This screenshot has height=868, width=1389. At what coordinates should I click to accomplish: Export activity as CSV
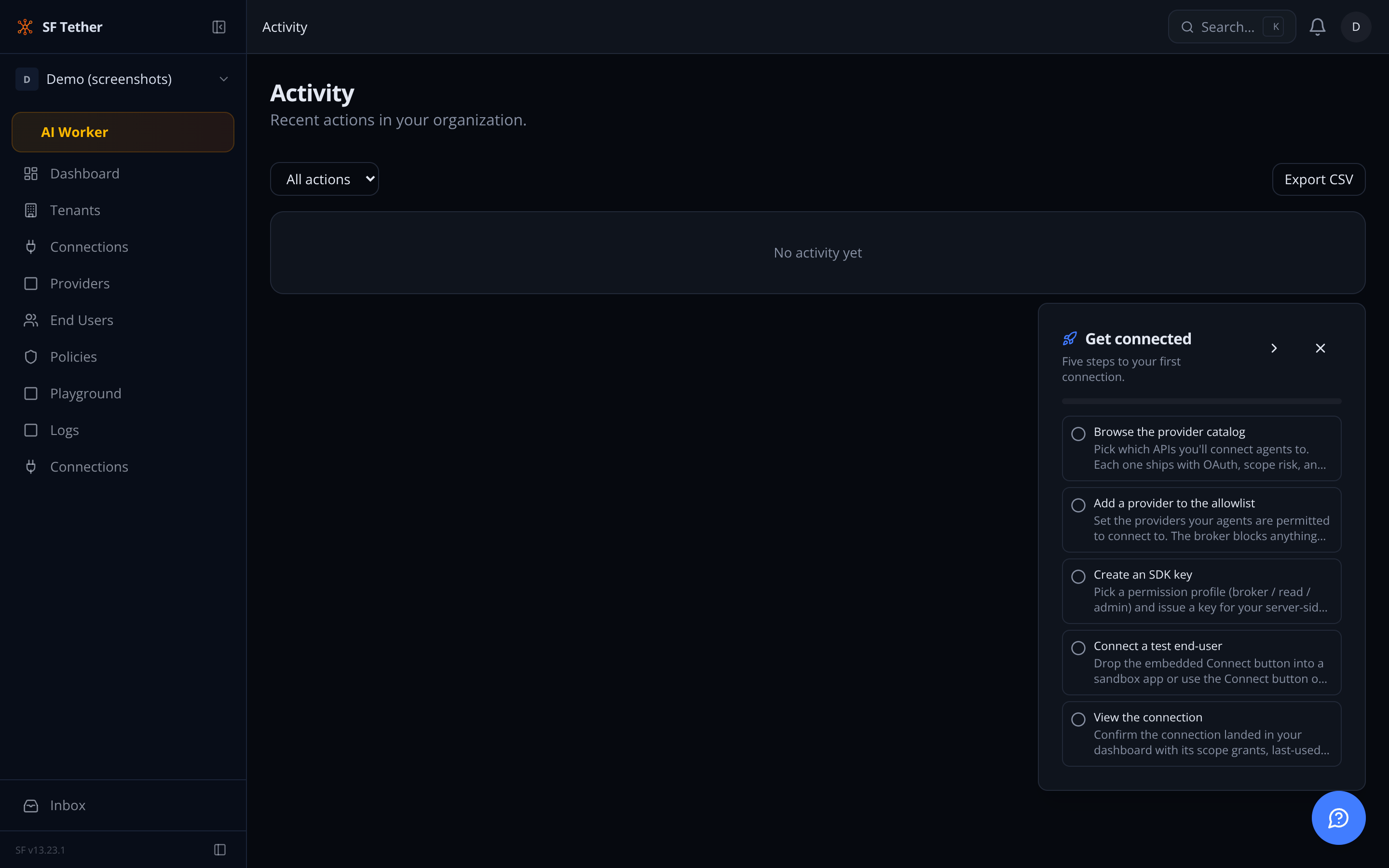(x=1319, y=179)
